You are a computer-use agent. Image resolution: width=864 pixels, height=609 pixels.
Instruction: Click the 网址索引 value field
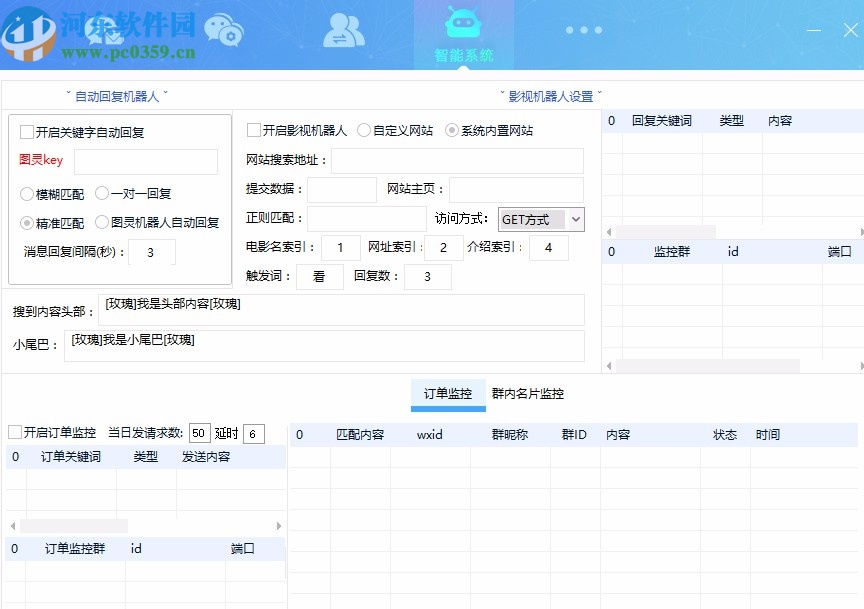[444, 247]
